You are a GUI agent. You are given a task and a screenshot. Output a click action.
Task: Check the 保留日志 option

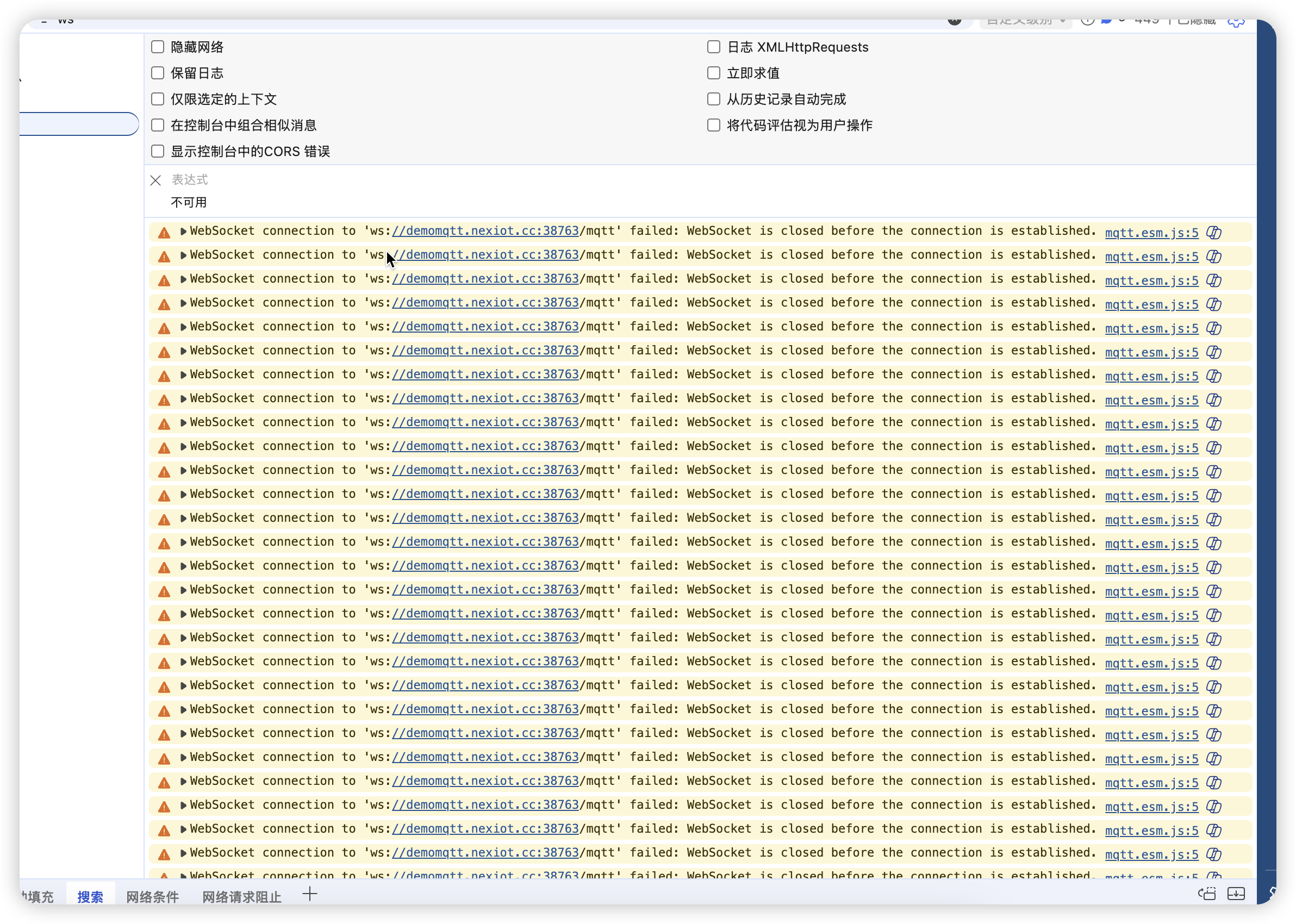158,73
